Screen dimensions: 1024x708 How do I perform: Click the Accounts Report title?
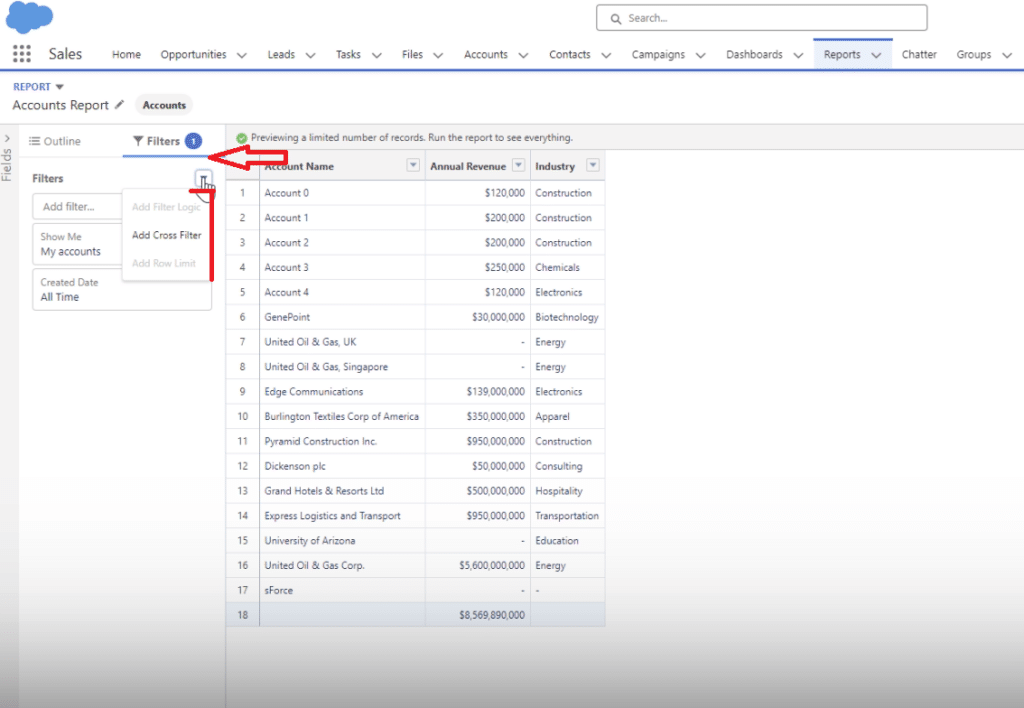(x=60, y=105)
